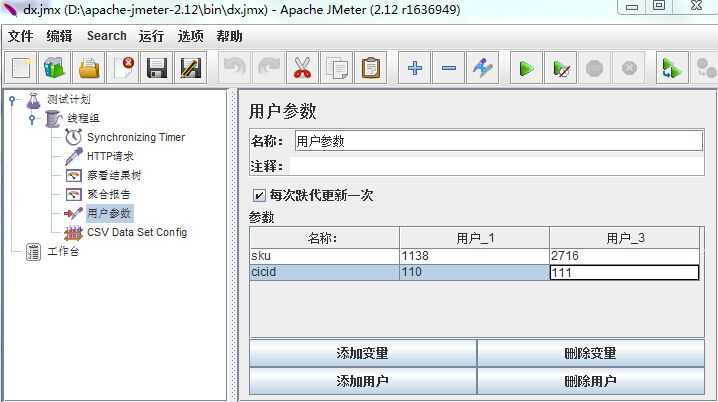
Task: Select the 察看结果树 tree item
Action: click(x=114, y=175)
